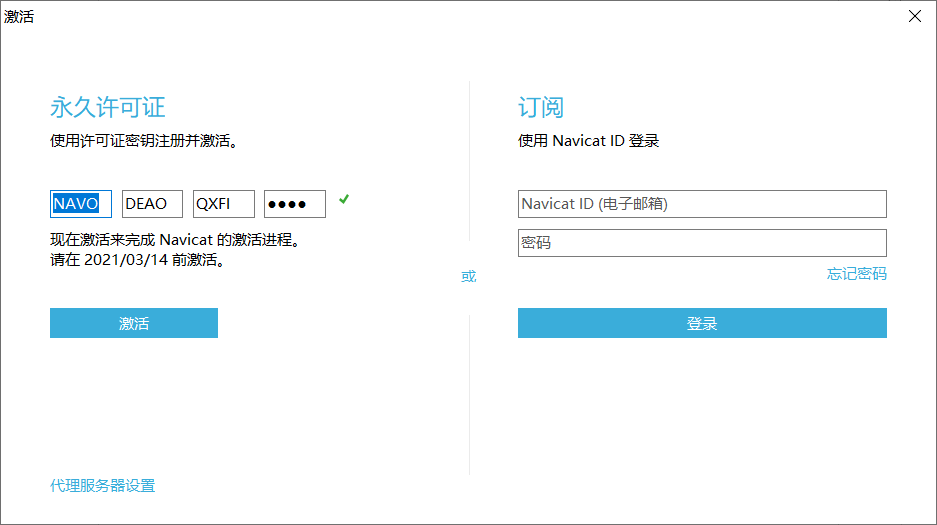Image resolution: width=937 pixels, height=525 pixels.
Task: Focus the second key field DEAO
Action: (152, 204)
